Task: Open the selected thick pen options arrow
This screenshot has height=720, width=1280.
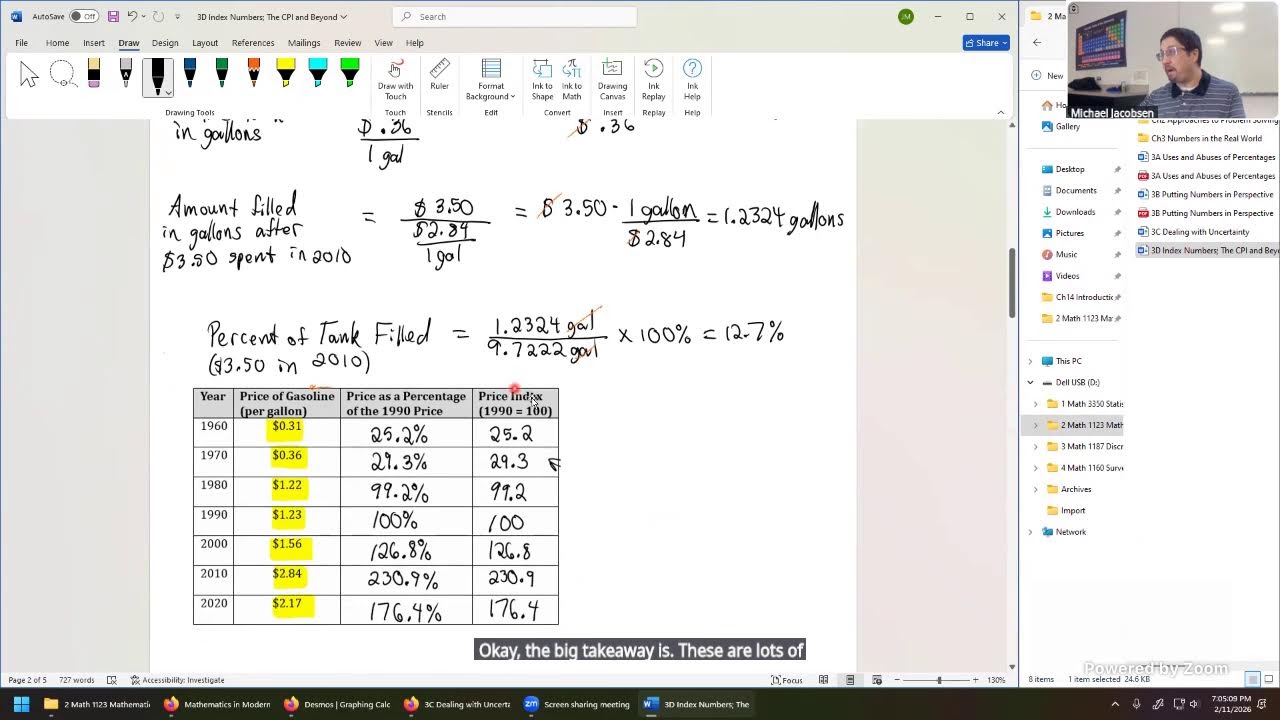Action: 168,92
